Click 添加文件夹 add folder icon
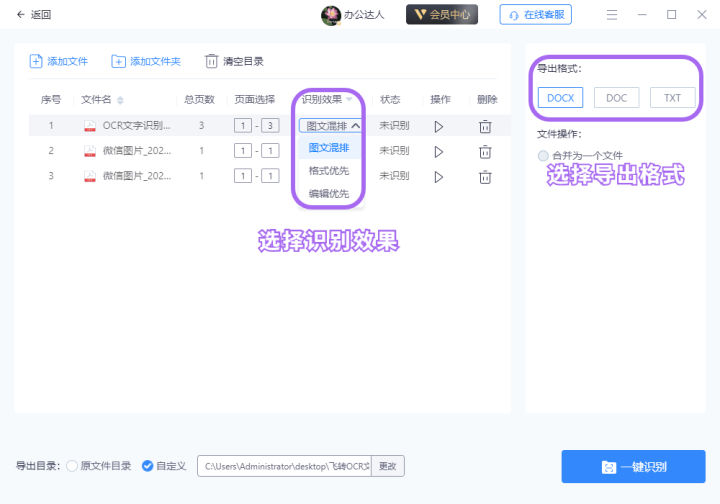The image size is (720, 504). 118,61
